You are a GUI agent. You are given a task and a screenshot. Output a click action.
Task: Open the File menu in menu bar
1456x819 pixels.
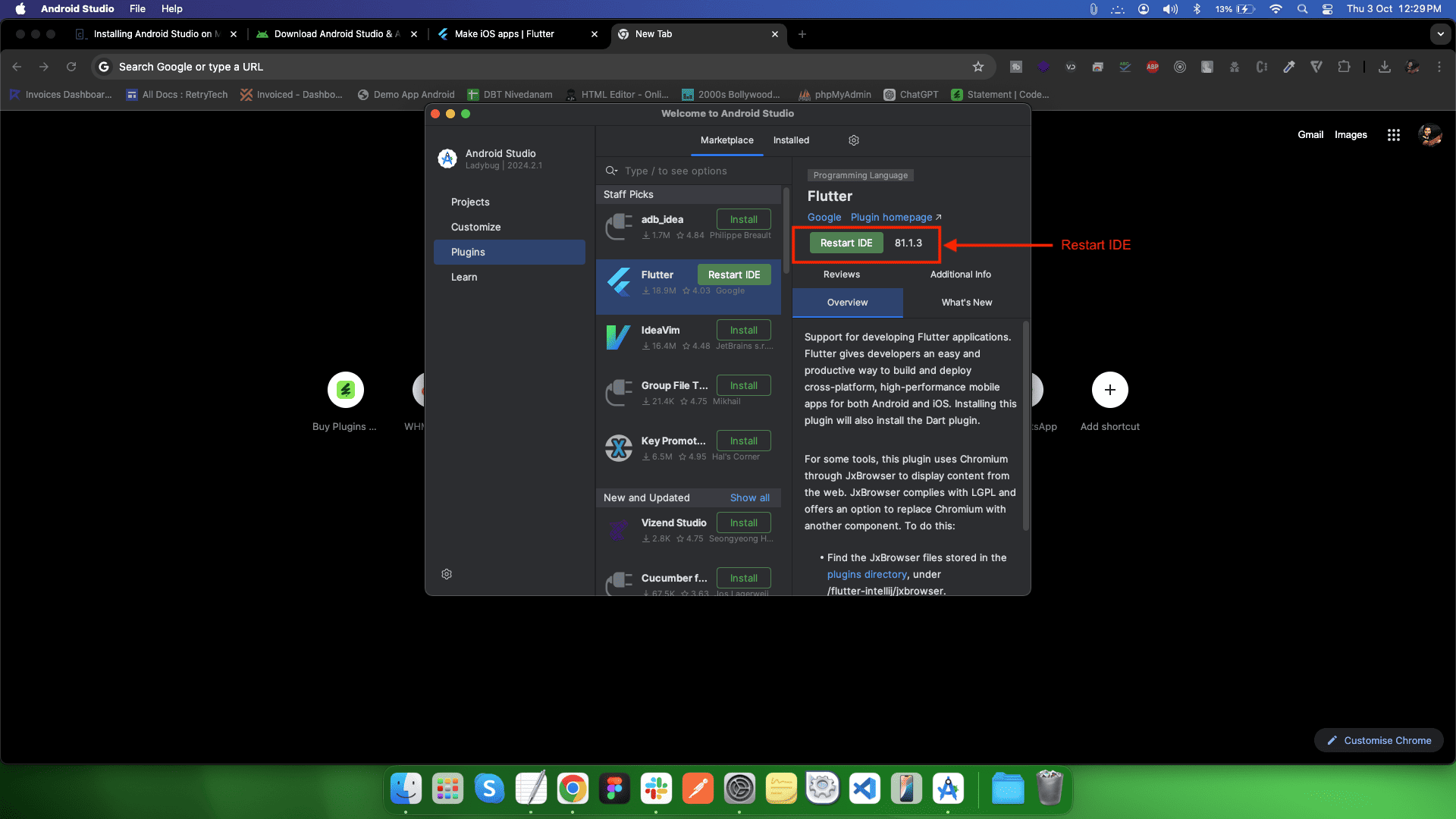point(137,9)
